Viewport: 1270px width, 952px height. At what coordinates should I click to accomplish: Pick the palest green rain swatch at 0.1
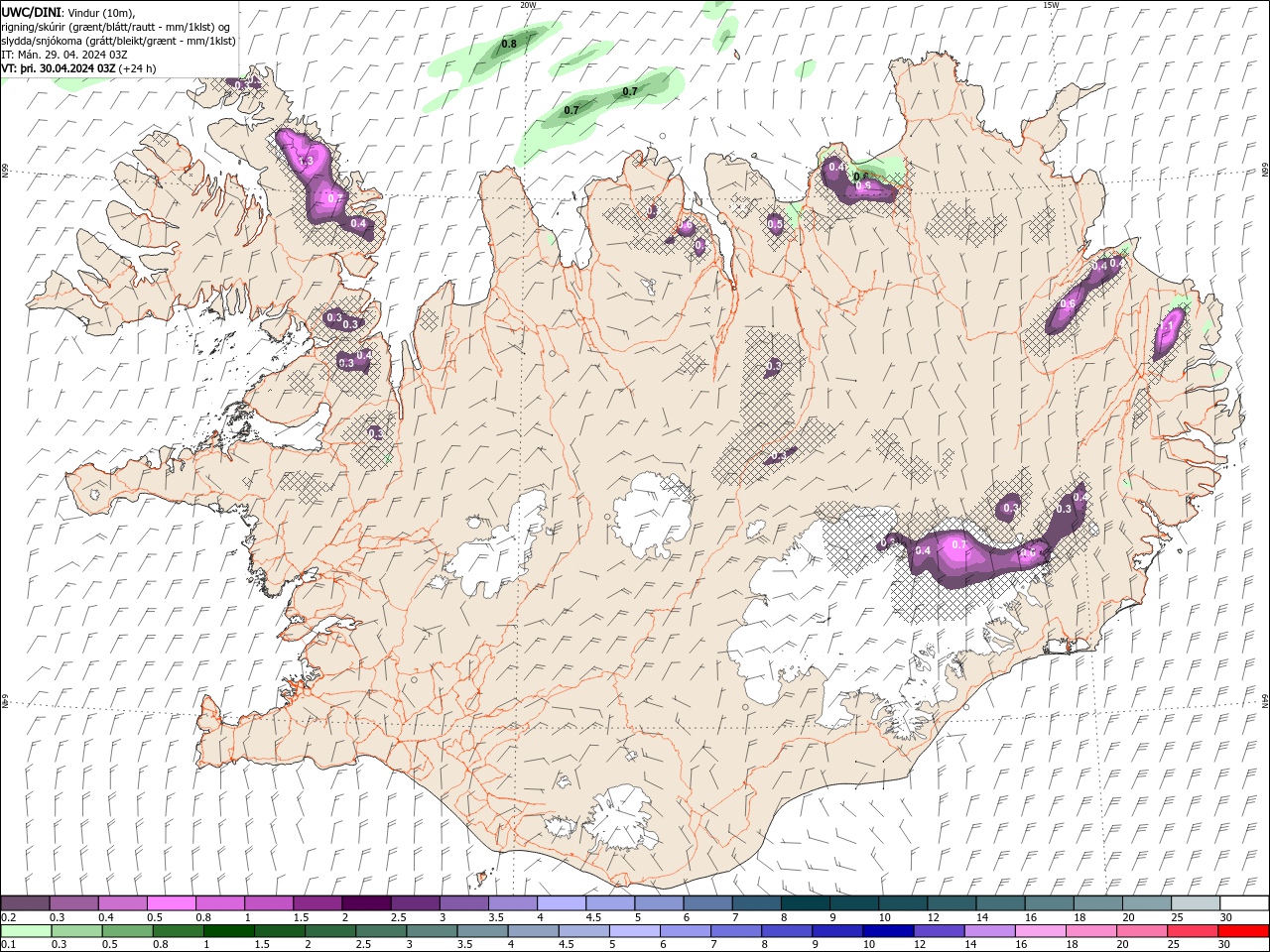26,931
